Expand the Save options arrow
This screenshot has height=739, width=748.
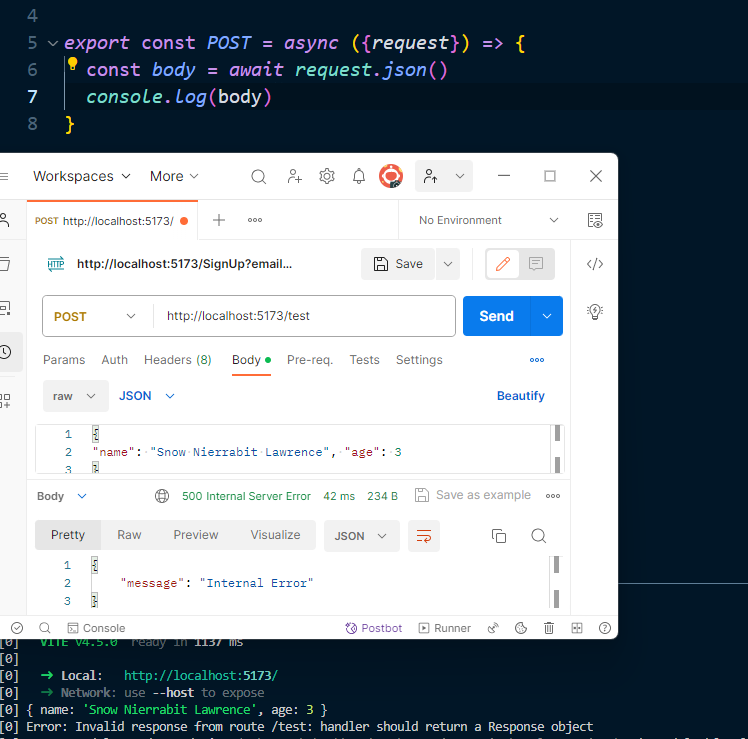(448, 264)
